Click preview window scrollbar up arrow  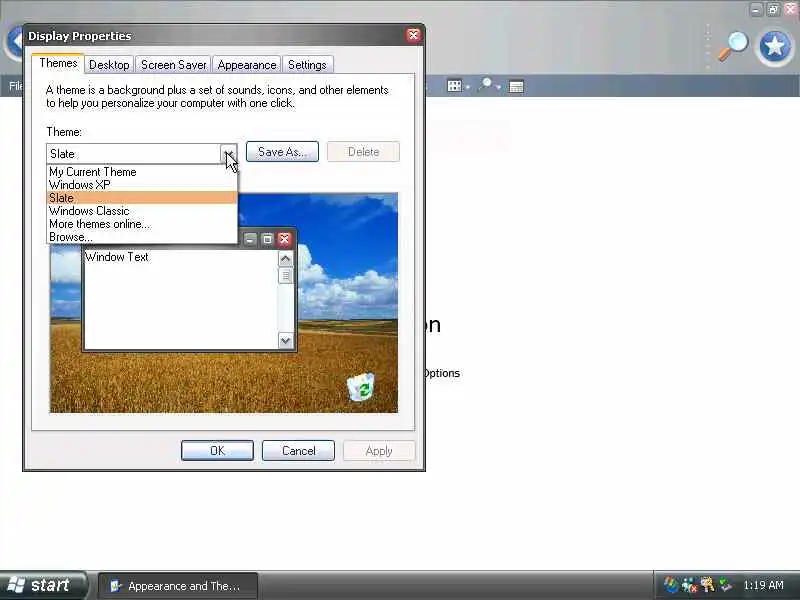click(x=285, y=259)
